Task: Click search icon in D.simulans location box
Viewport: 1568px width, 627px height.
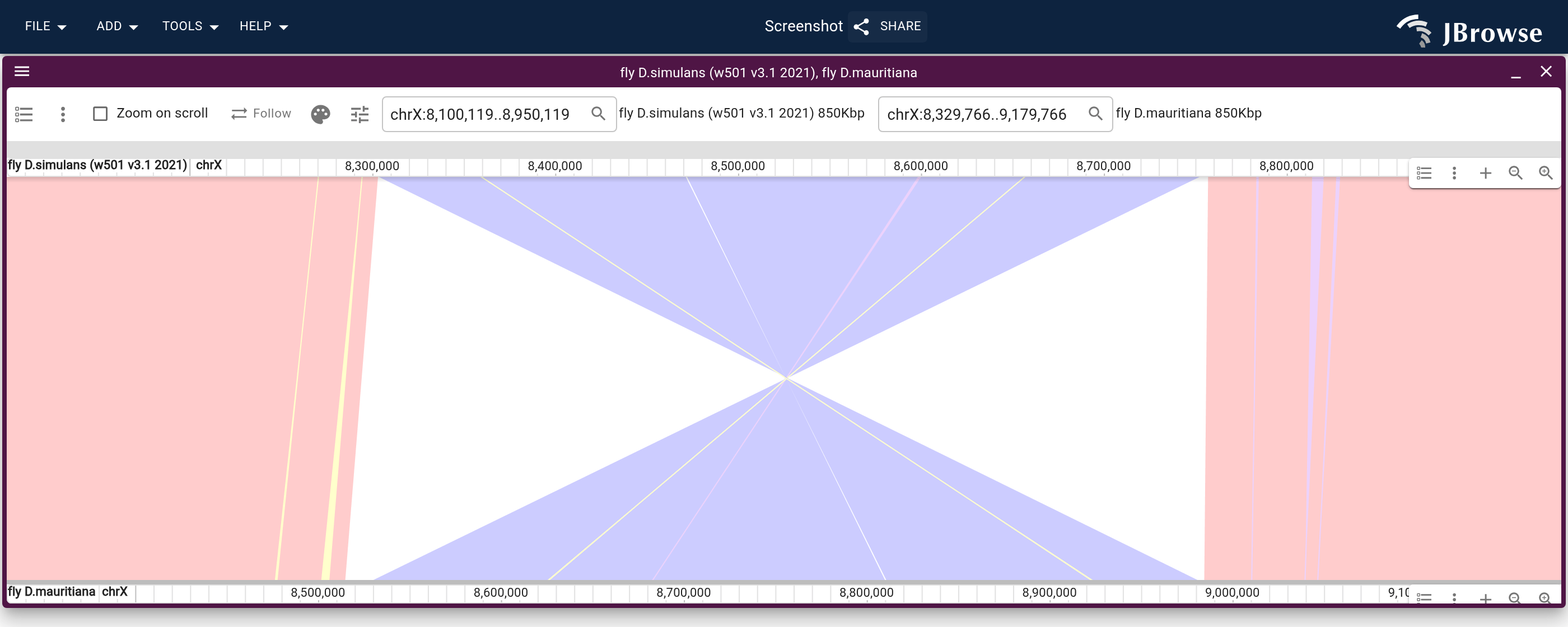Action: click(x=598, y=114)
